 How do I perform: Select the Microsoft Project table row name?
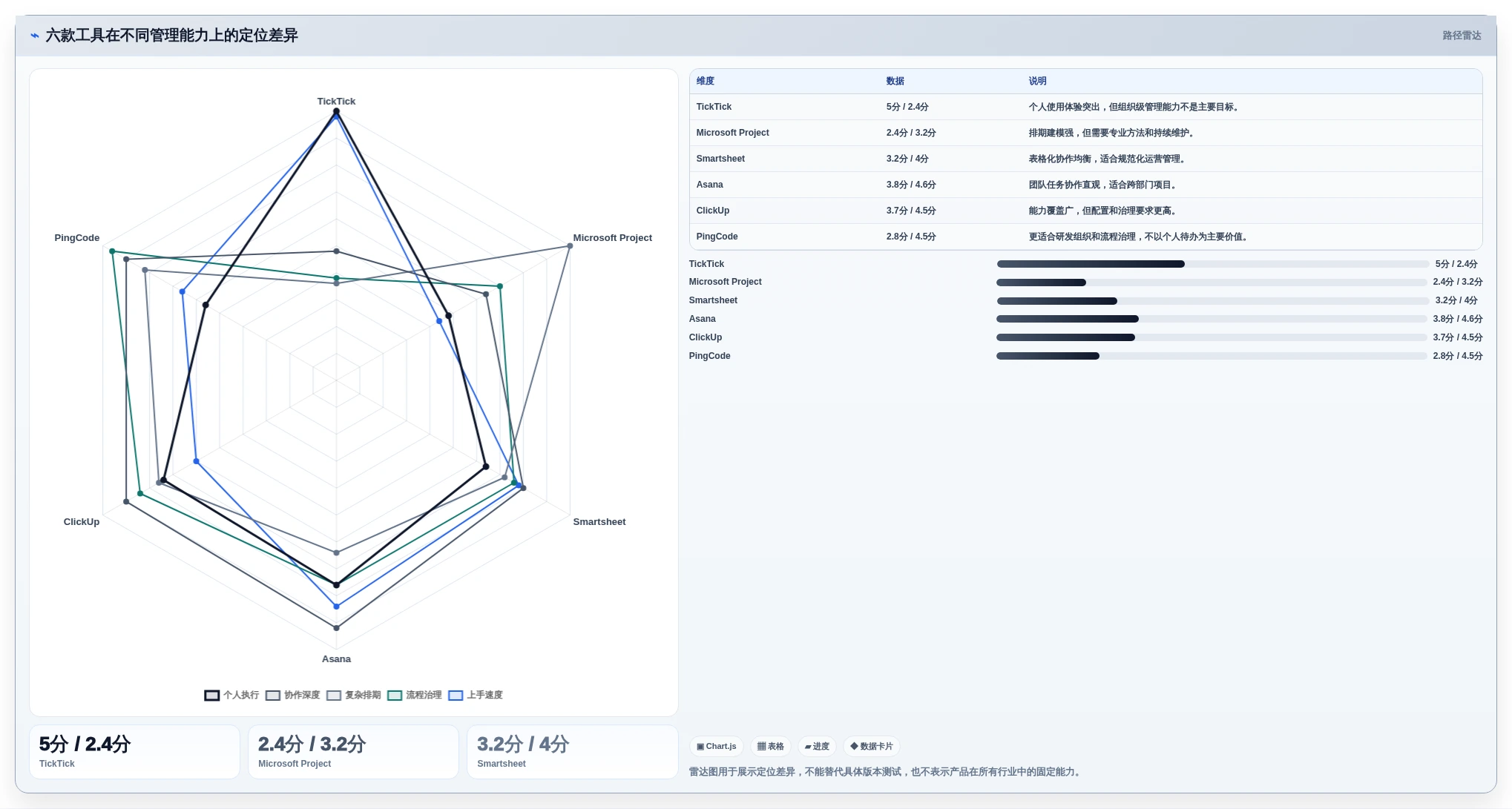pyautogui.click(x=732, y=133)
